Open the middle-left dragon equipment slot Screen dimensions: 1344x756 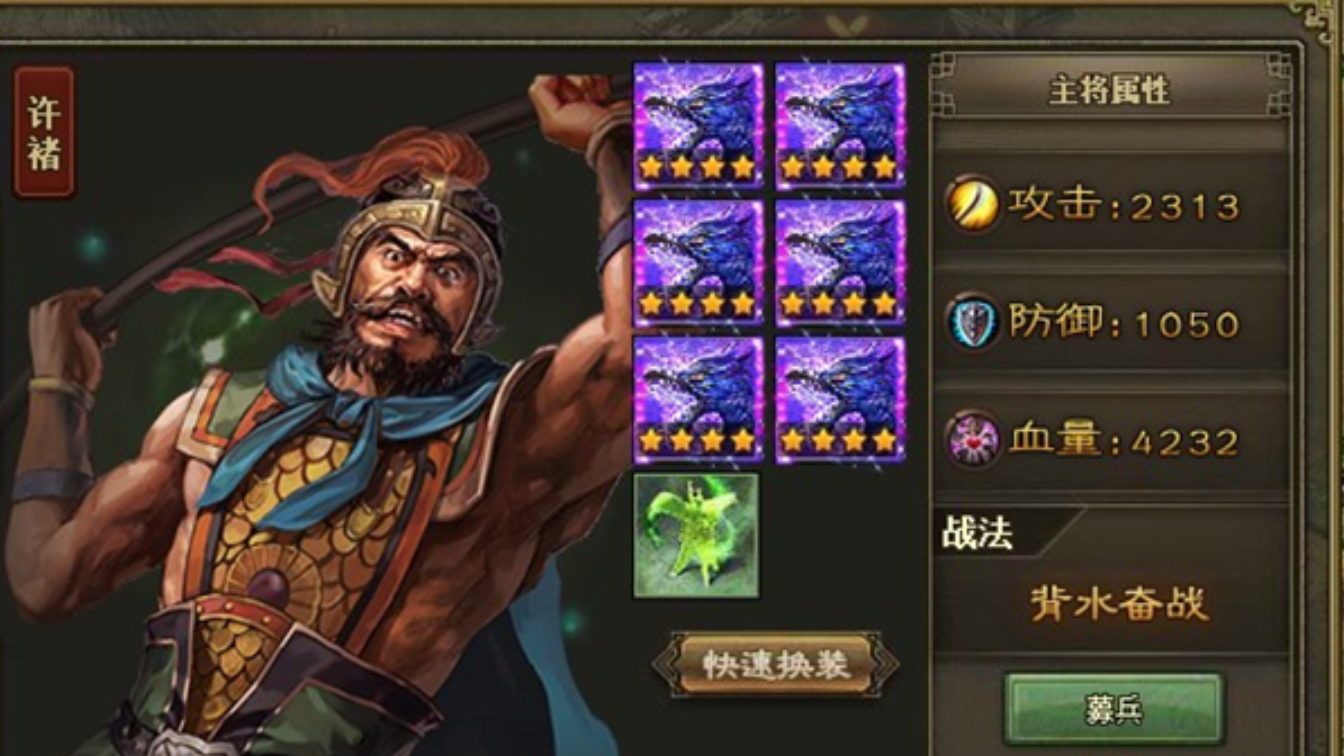coord(698,263)
